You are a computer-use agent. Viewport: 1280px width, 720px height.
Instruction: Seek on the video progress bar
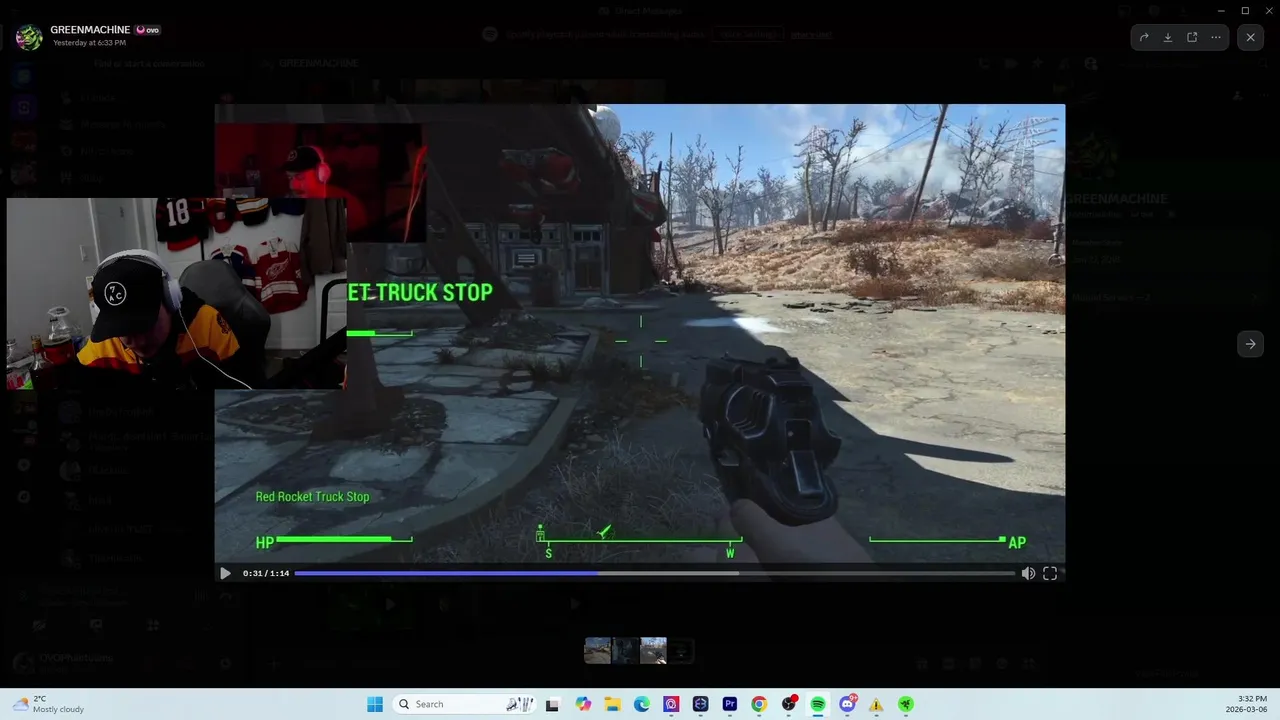click(x=654, y=573)
